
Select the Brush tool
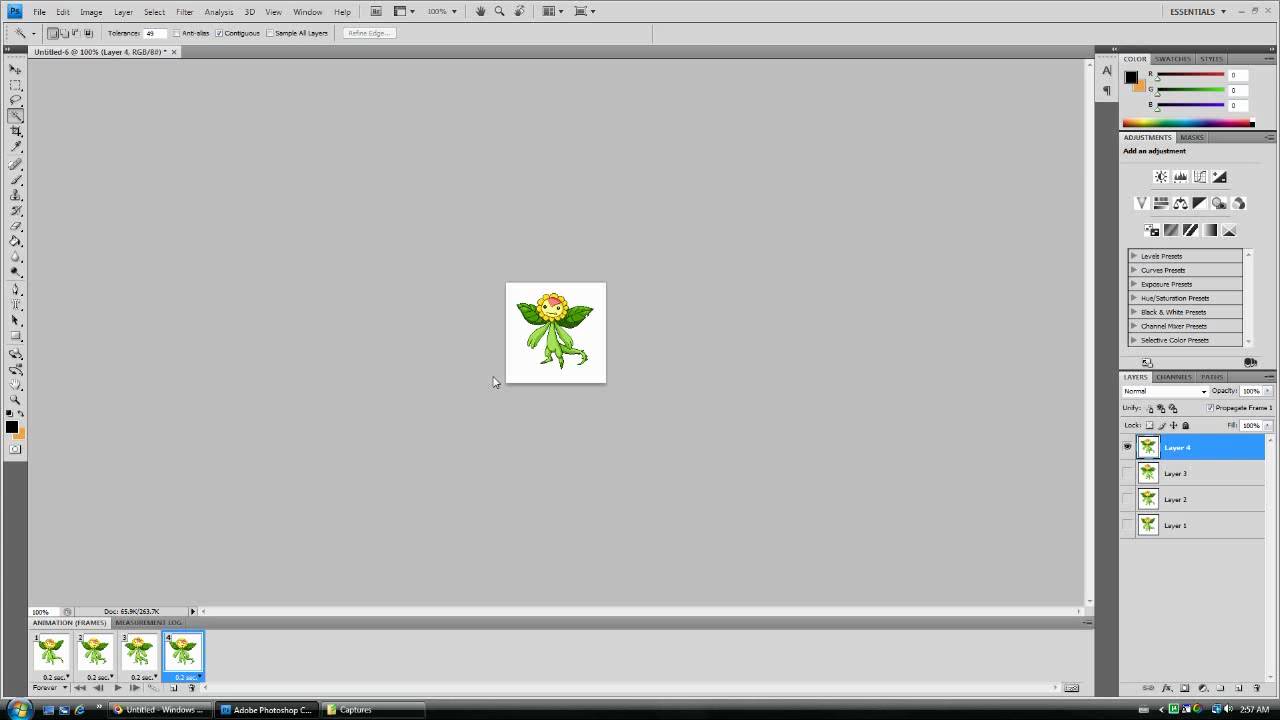(16, 179)
